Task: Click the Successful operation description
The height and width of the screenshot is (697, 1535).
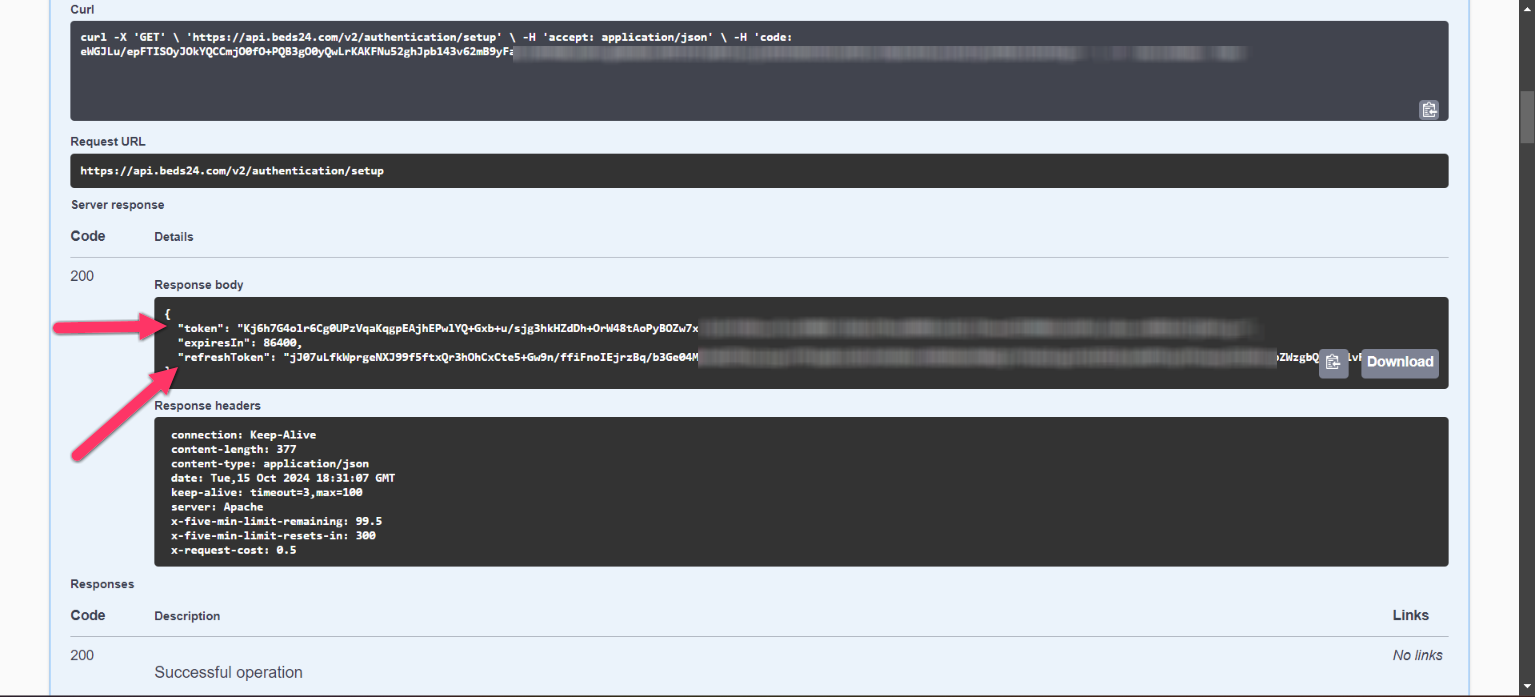Action: (x=228, y=672)
